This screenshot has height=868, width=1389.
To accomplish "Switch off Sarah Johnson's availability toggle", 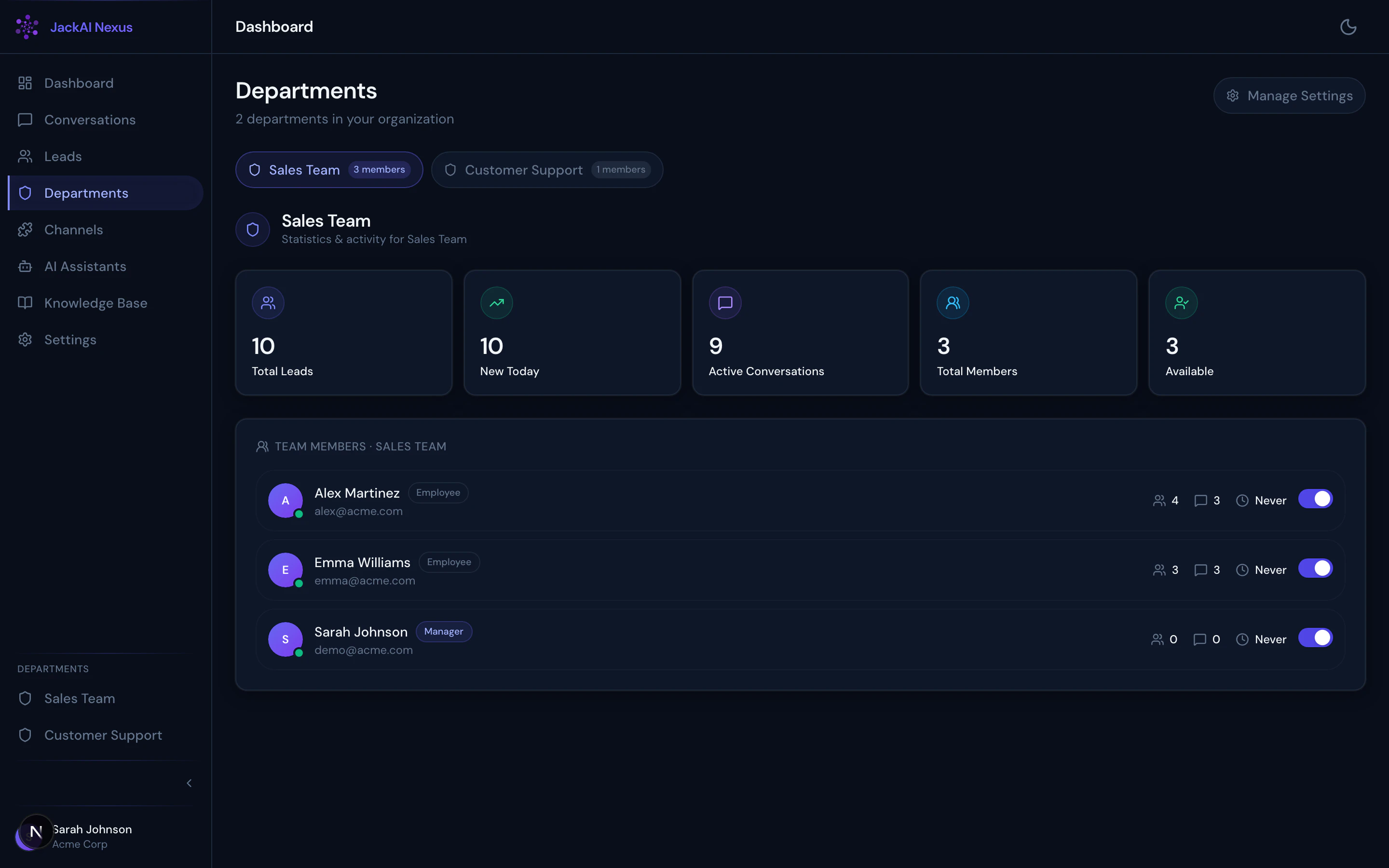I will [1315, 638].
